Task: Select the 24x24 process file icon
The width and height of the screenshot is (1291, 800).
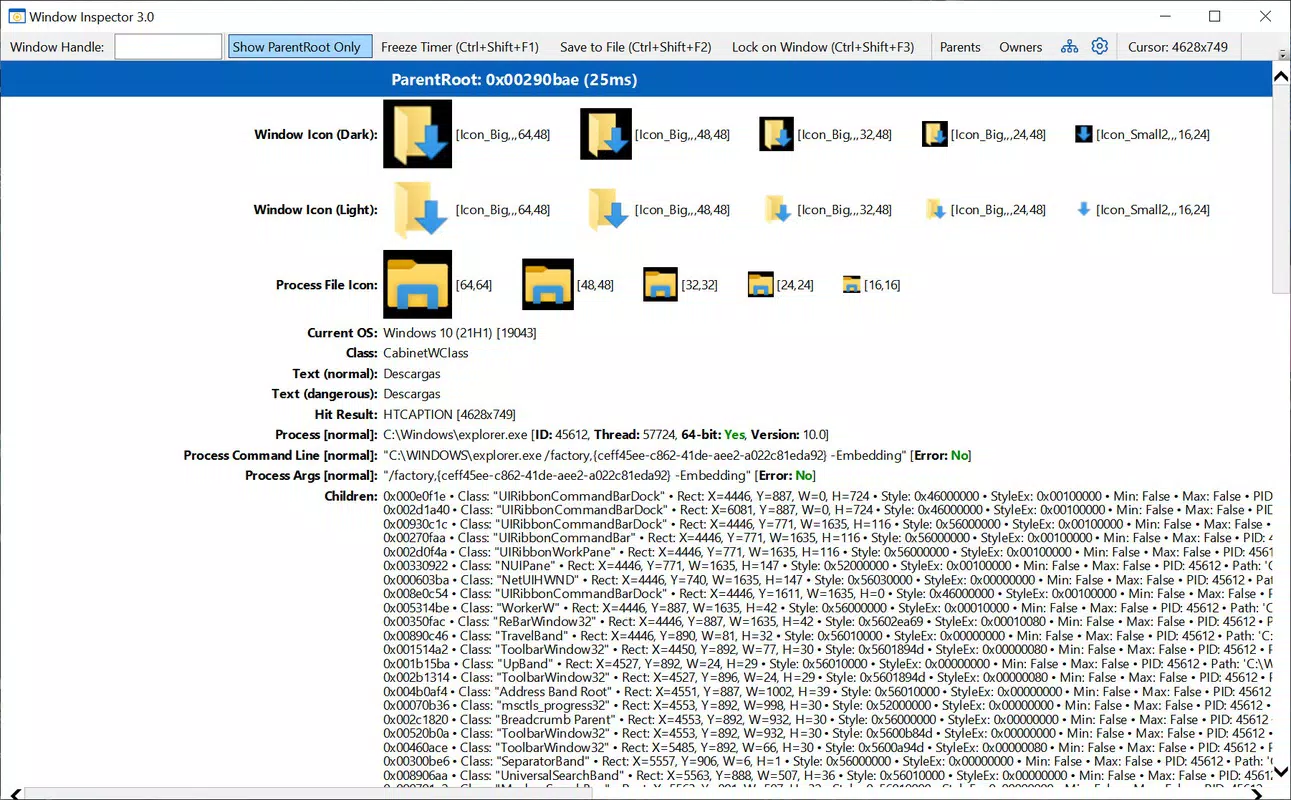Action: coord(761,284)
